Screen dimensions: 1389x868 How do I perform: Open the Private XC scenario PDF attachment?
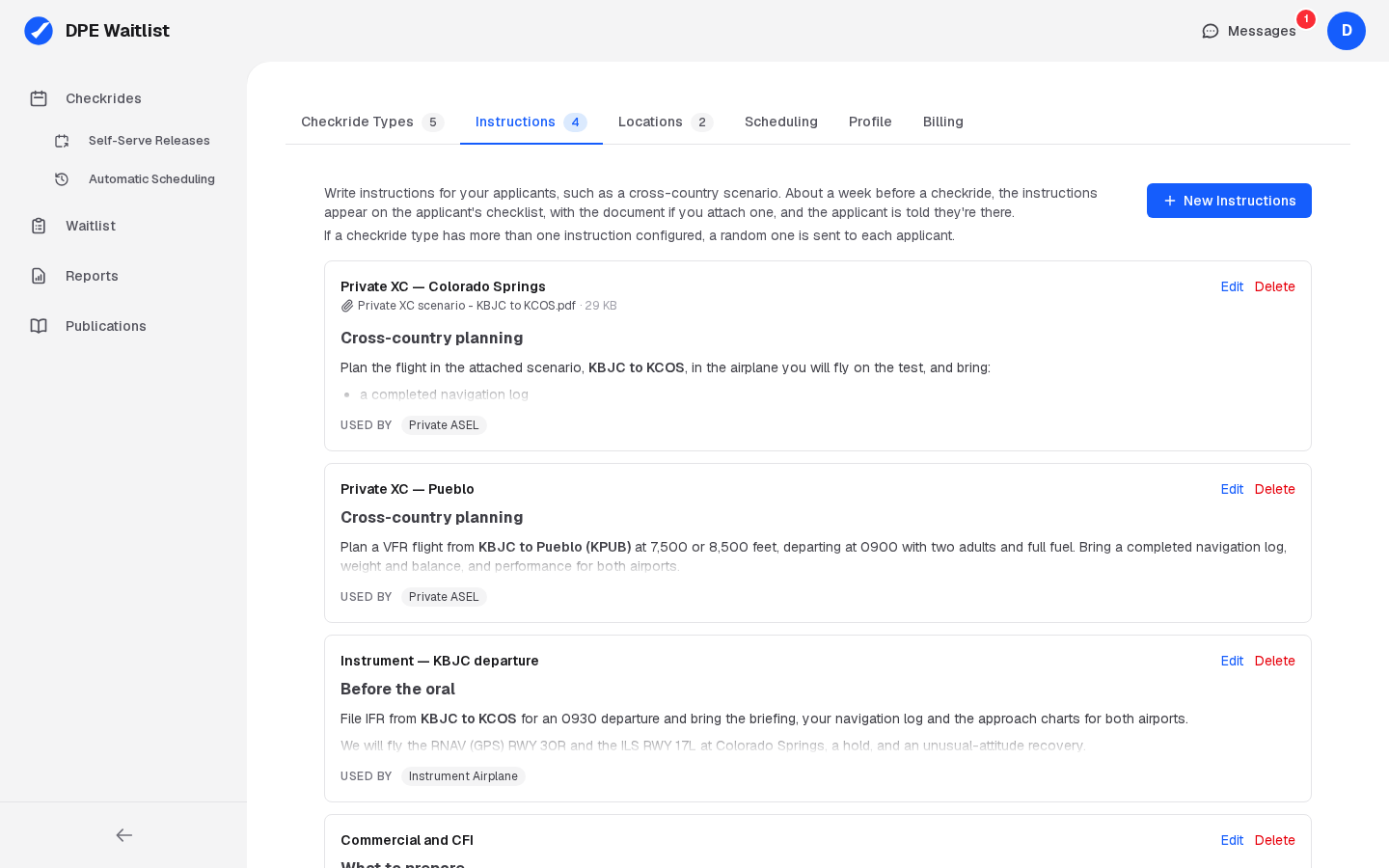pos(467,306)
